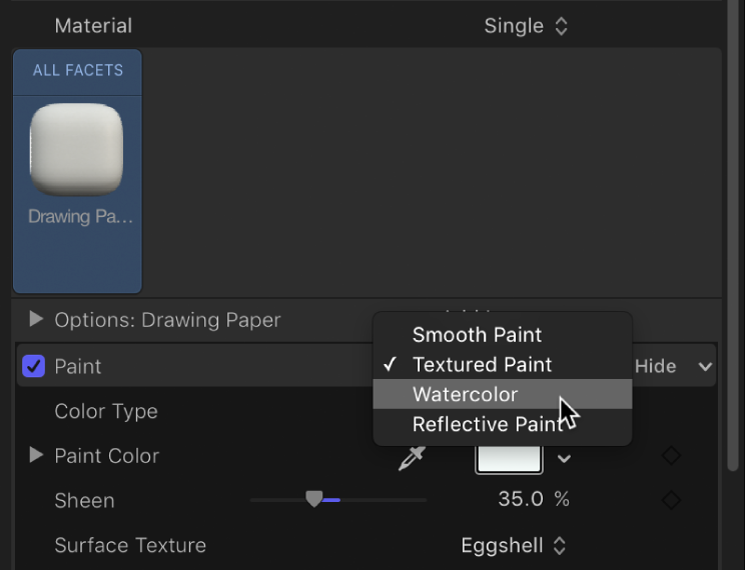Image resolution: width=745 pixels, height=572 pixels.
Task: Uncheck the Paint layer checkbox
Action: 34,366
